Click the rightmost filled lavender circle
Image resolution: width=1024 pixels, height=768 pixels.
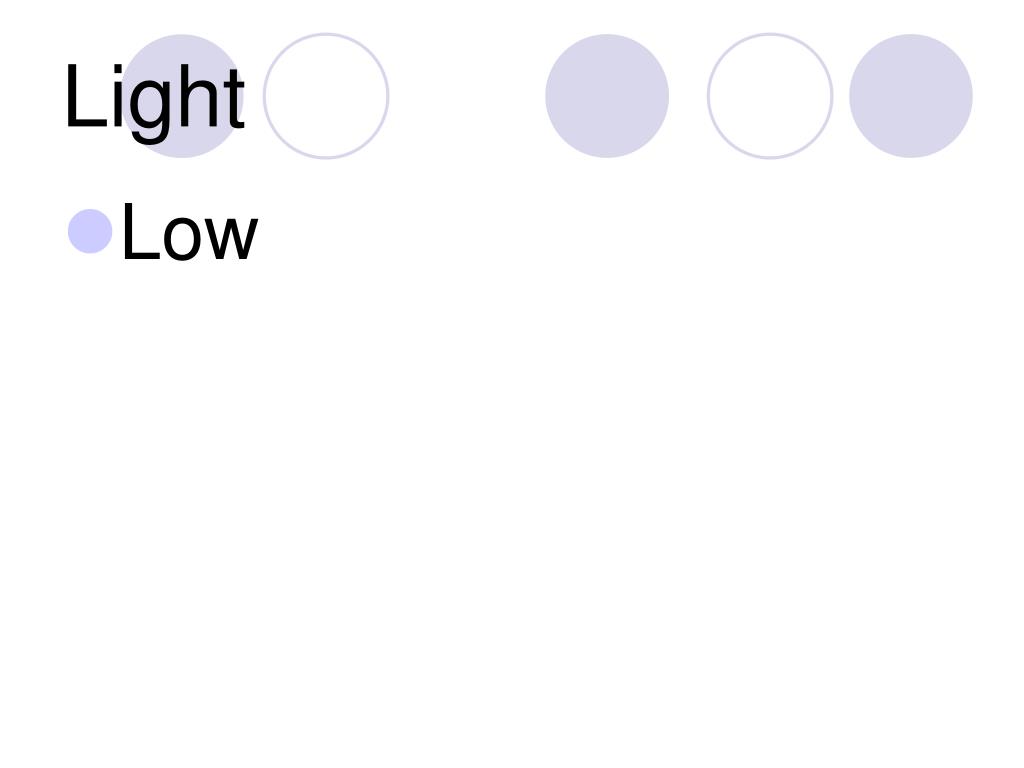(911, 96)
